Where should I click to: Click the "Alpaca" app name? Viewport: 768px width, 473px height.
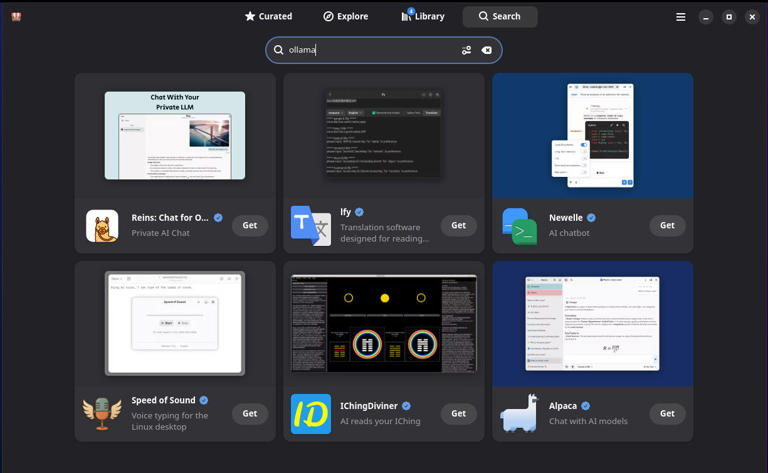pos(563,406)
